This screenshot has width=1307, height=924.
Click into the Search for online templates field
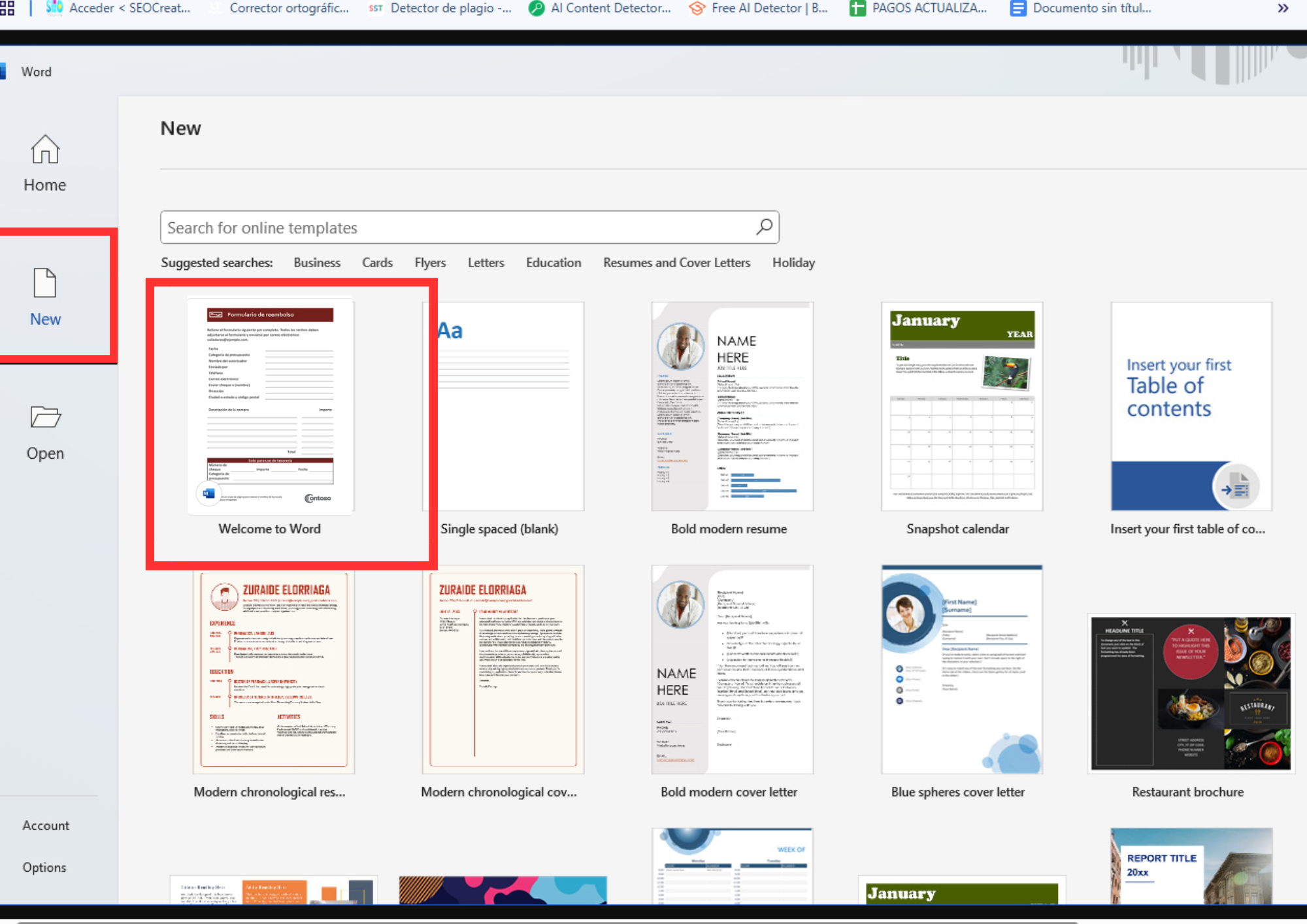[x=469, y=227]
